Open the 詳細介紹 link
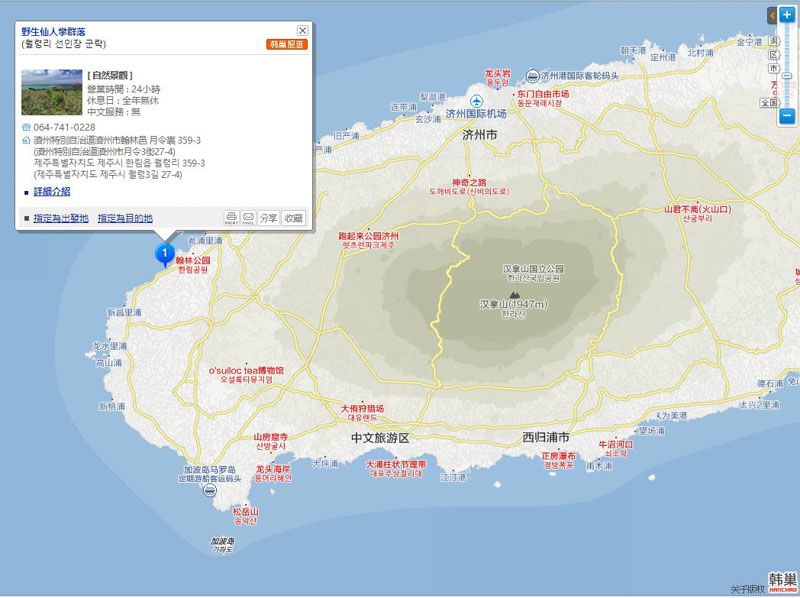 (52, 192)
